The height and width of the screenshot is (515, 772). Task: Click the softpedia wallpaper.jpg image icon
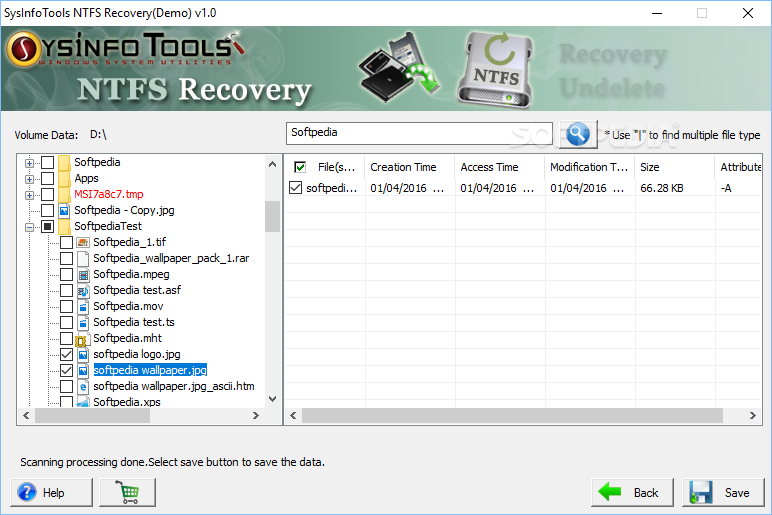[x=83, y=370]
